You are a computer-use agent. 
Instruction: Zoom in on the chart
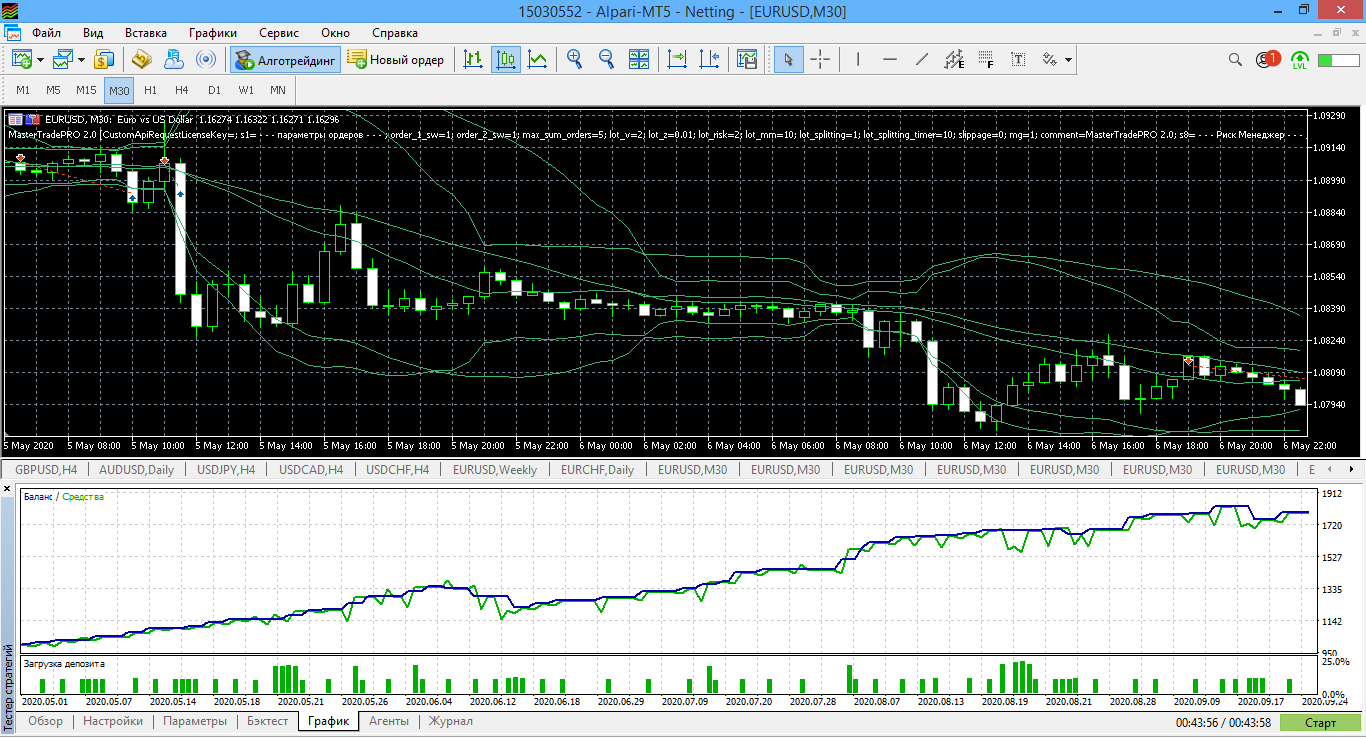575,60
